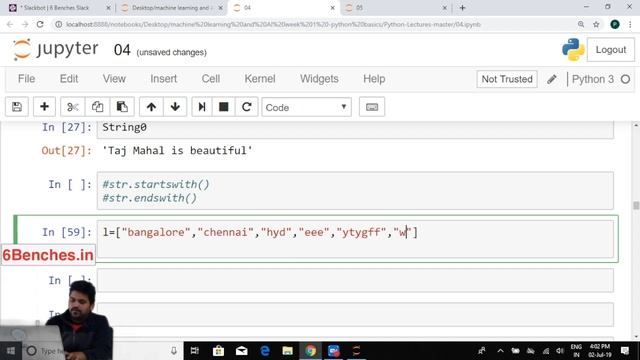
Task: Open volume control in system tray
Action: 560,351
